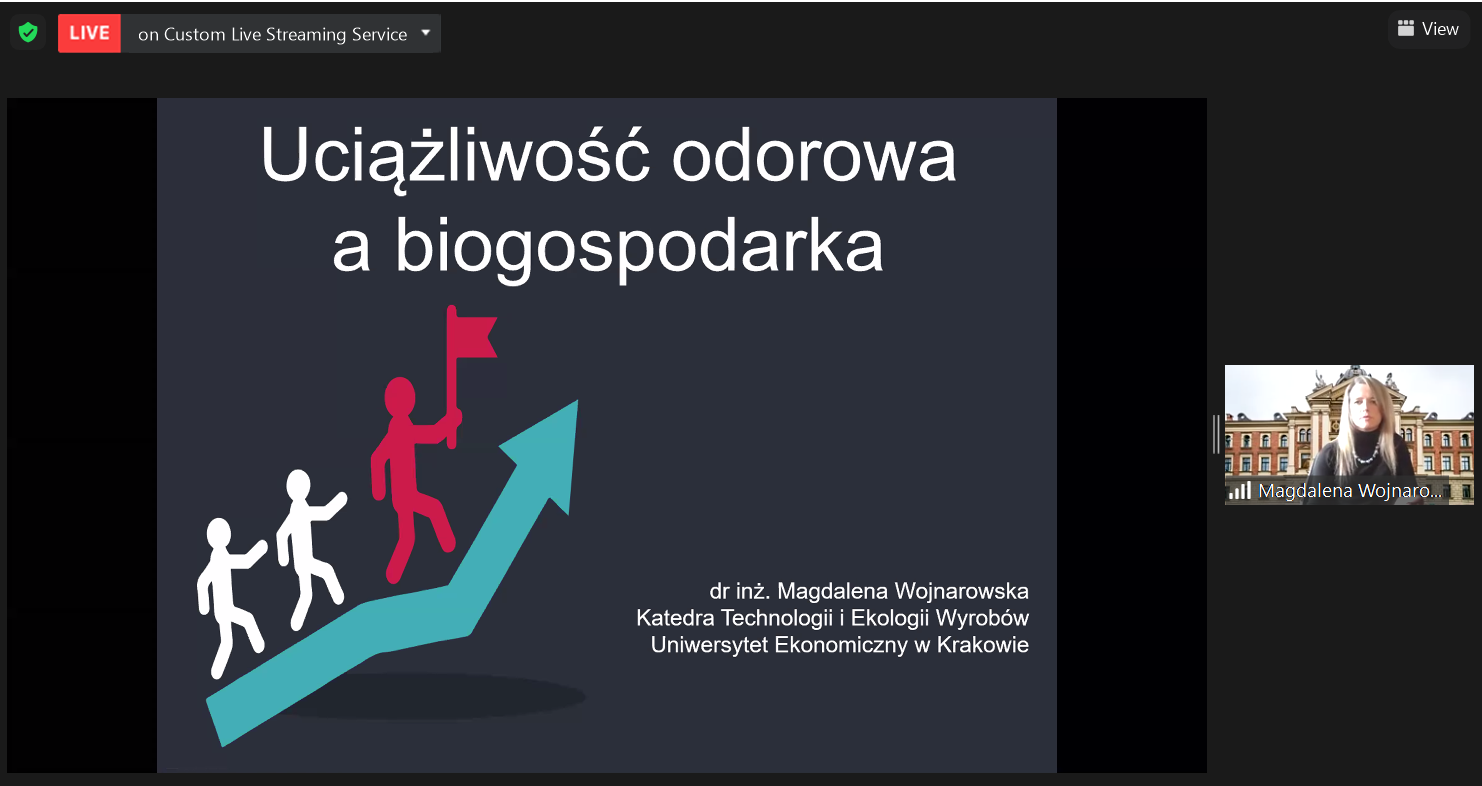Click the participant name label 'Magdalena Wojnaro...'
Screen dimensions: 1482x786
1350,491
